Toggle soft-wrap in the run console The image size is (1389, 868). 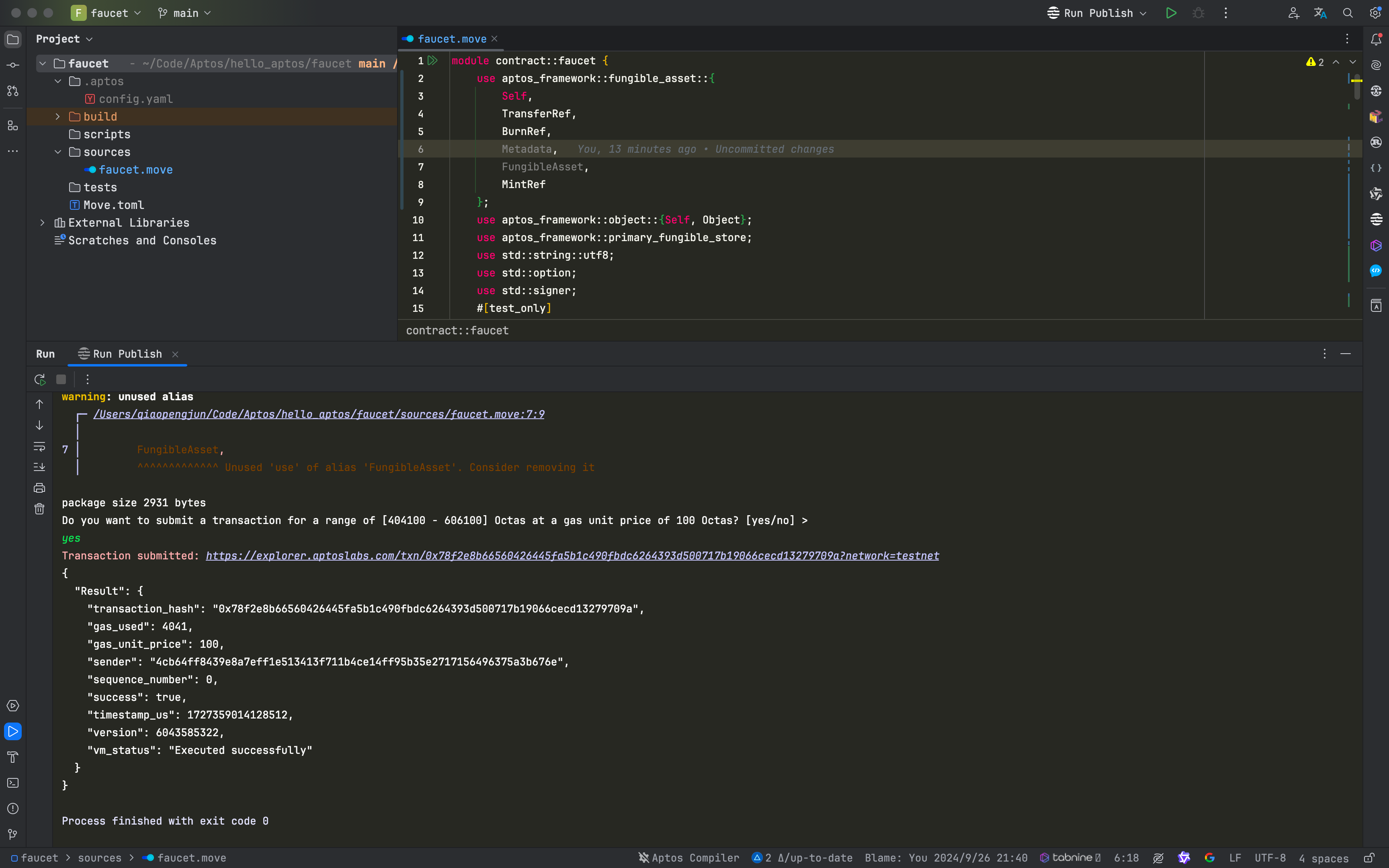click(39, 446)
